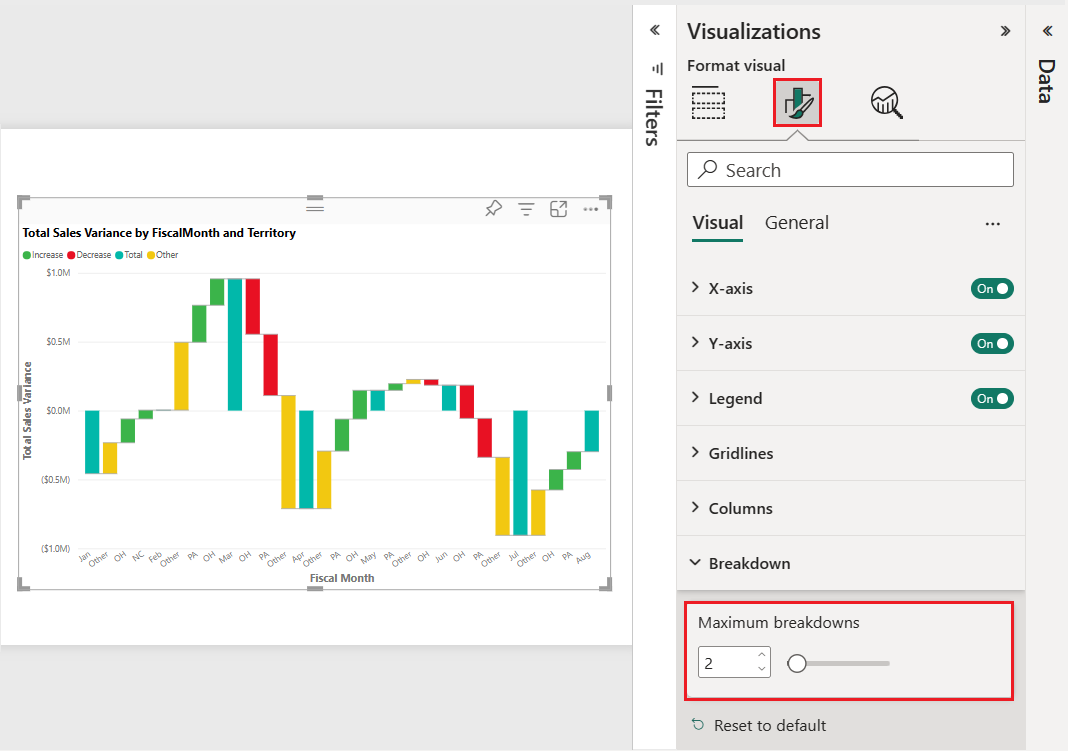Open the ellipsis menu beside General tab
The width and height of the screenshot is (1068, 751).
point(992,224)
